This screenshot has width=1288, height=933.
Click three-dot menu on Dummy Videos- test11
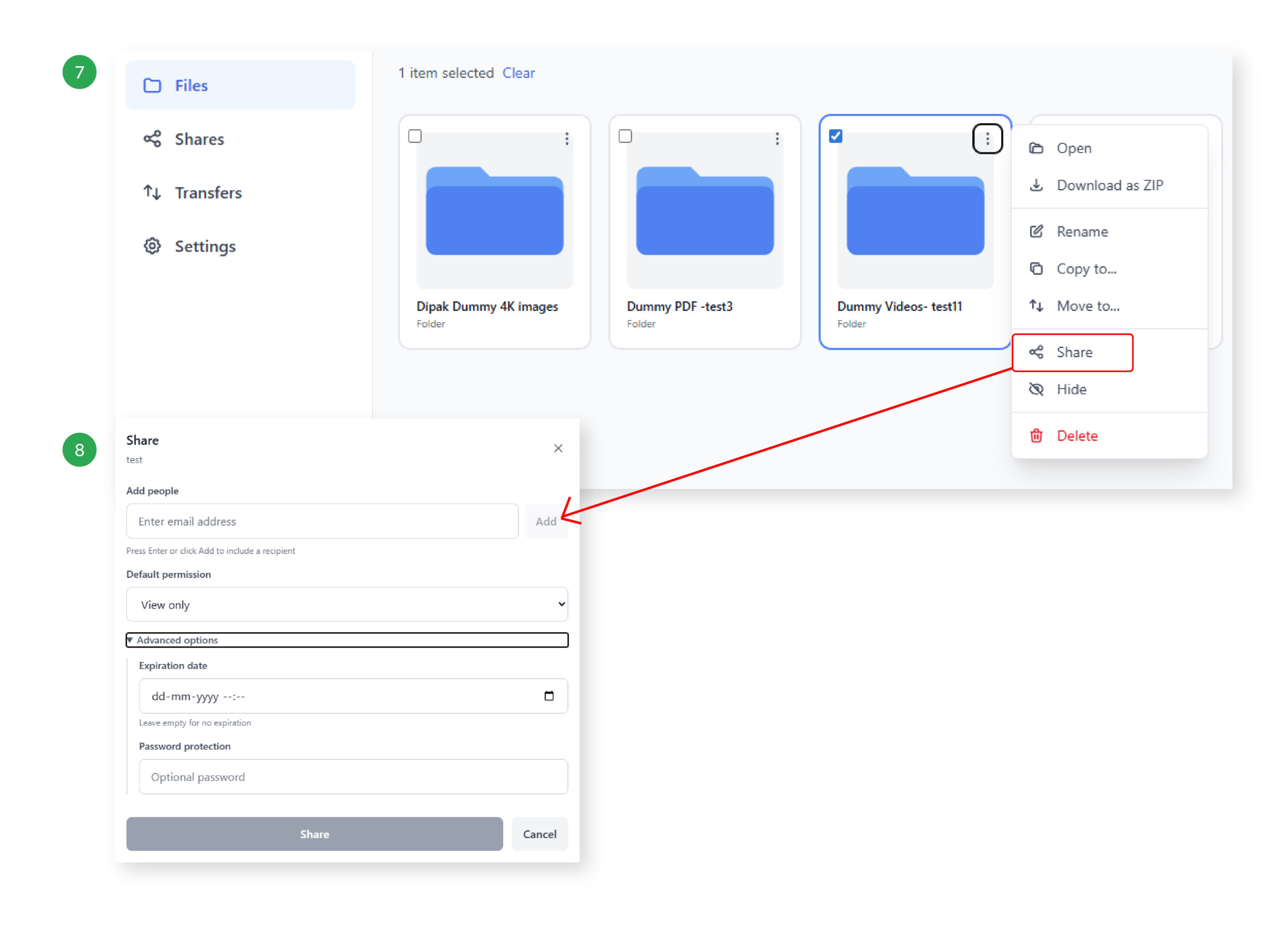[987, 138]
